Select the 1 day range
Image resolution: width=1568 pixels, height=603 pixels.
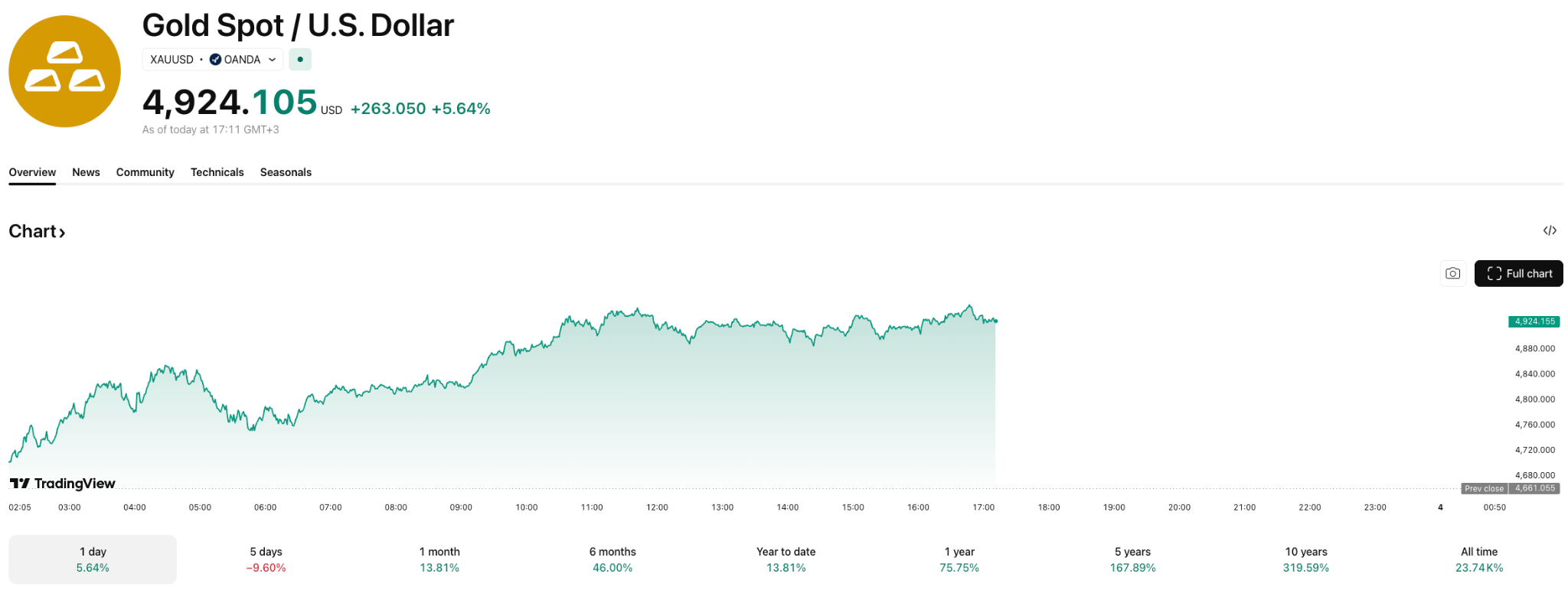[x=93, y=559]
